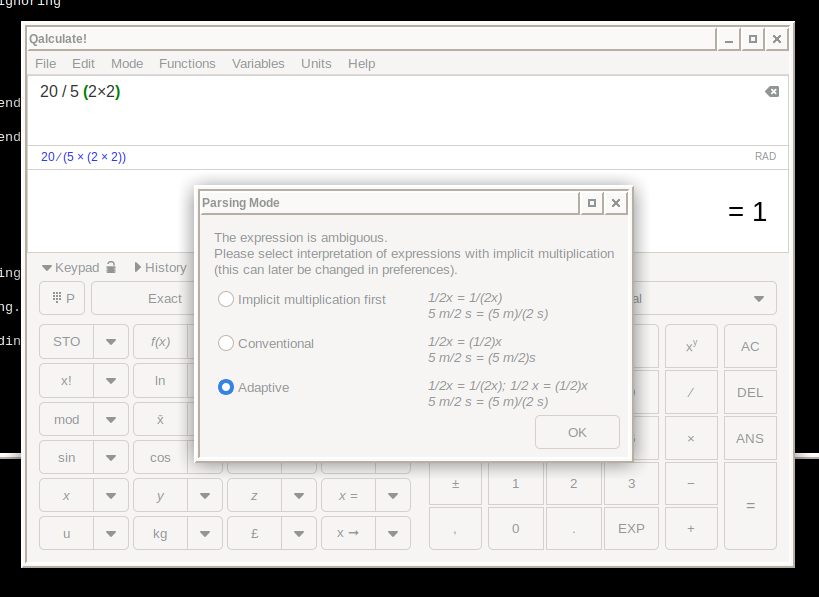
Task: Open the STO button dropdown arrow
Action: [x=111, y=342]
